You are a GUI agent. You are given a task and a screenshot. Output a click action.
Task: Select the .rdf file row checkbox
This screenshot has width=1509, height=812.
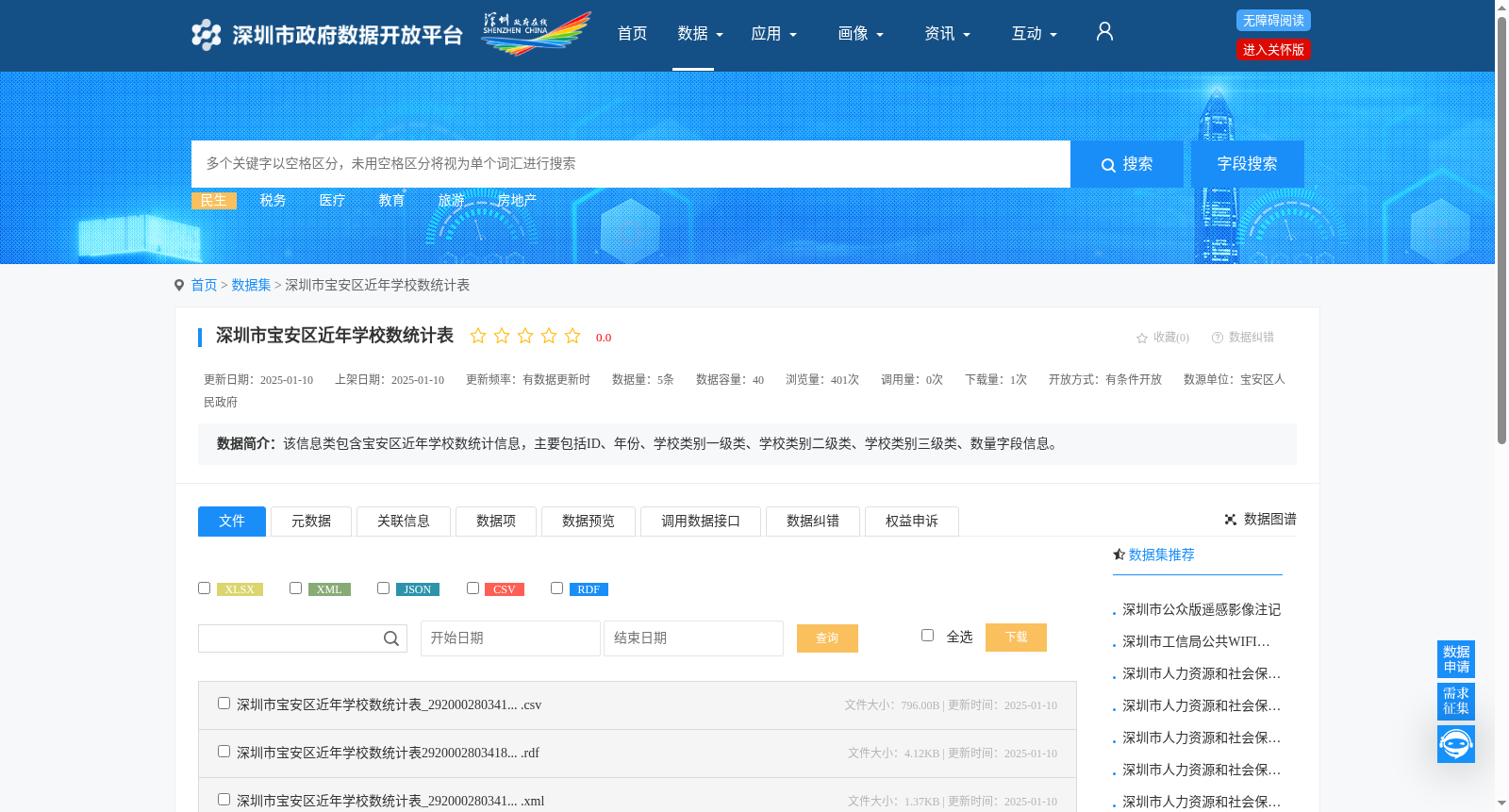click(224, 752)
